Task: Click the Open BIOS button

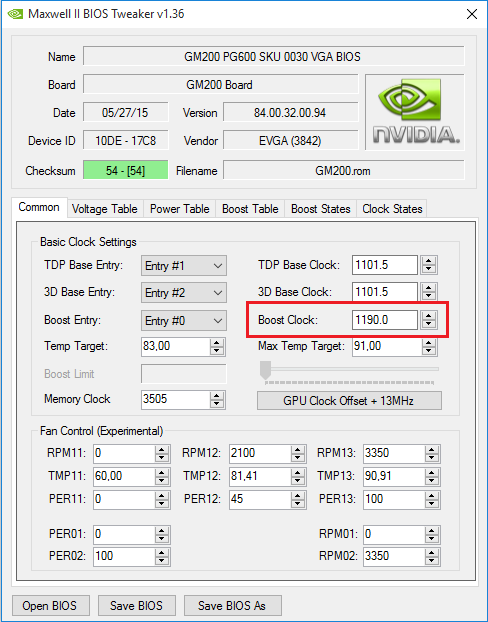Action: 50,605
